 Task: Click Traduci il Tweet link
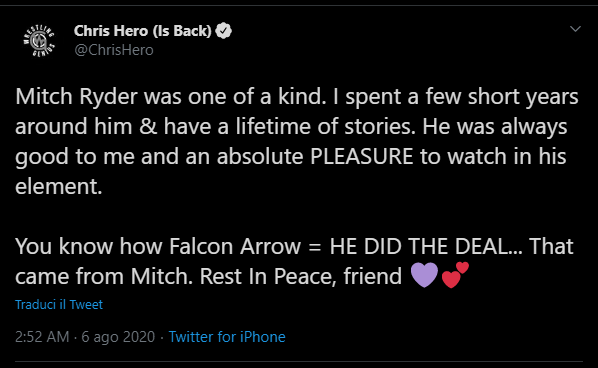point(59,304)
